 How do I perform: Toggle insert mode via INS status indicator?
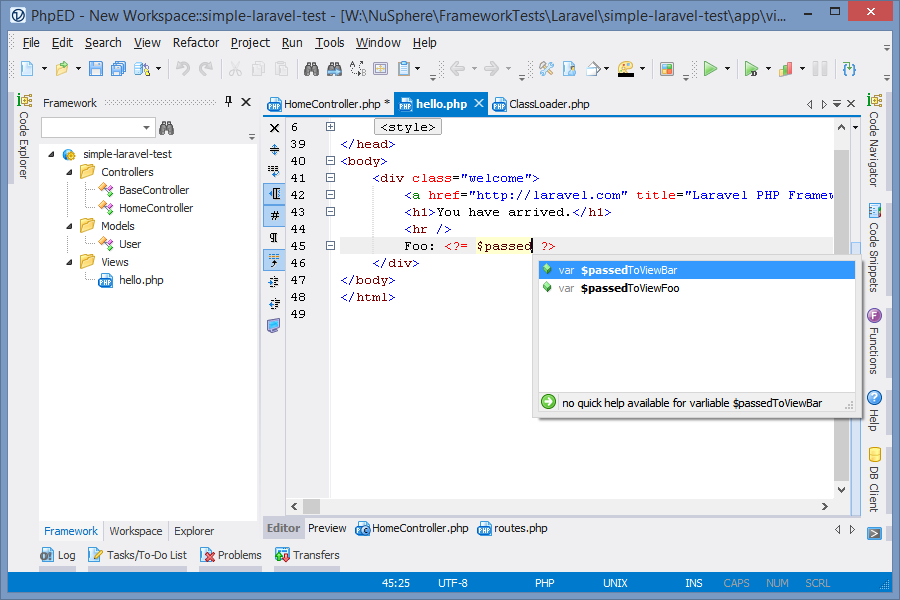pyautogui.click(x=694, y=582)
